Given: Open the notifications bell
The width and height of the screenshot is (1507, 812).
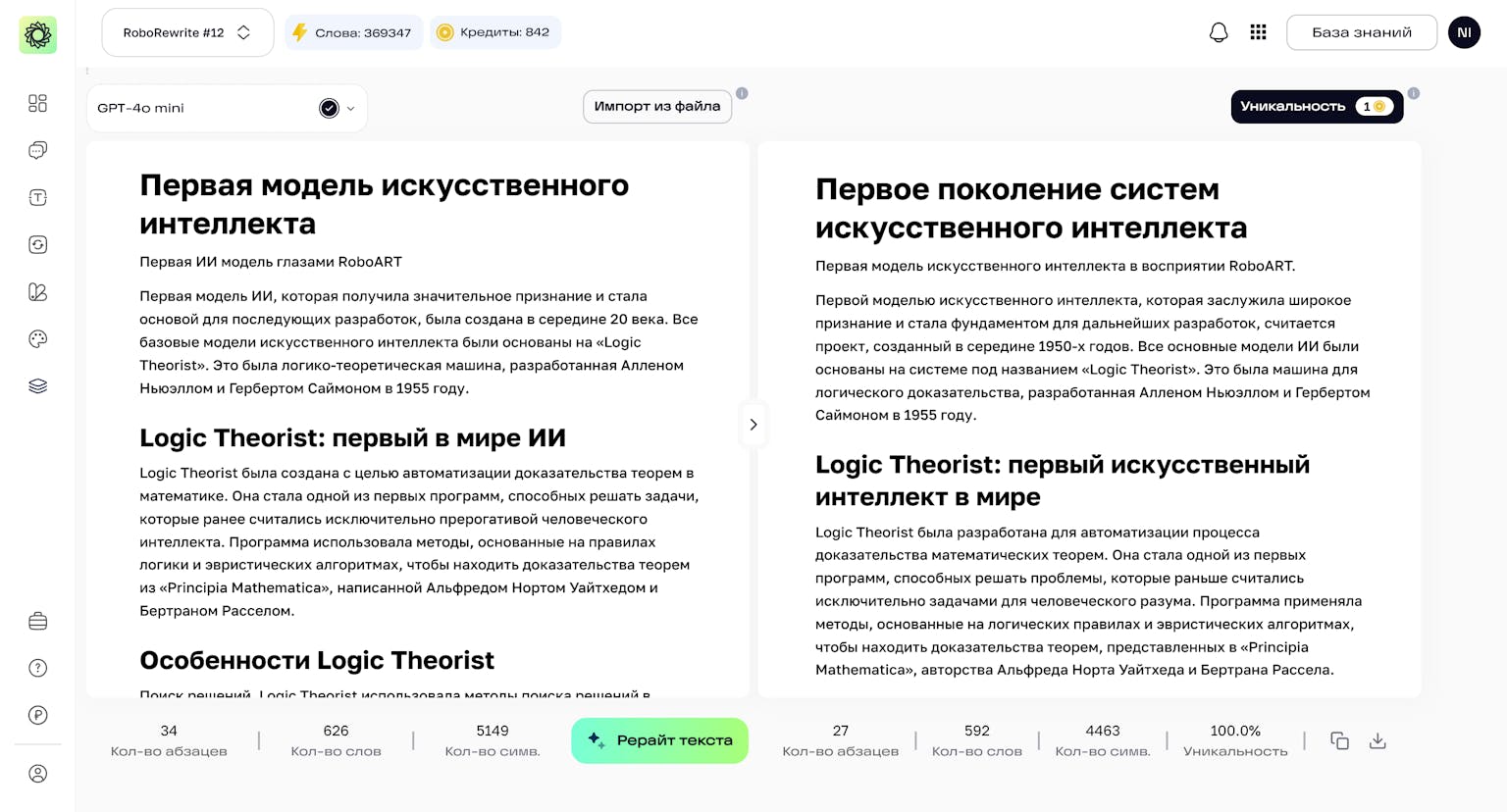Looking at the screenshot, I should pyautogui.click(x=1219, y=32).
